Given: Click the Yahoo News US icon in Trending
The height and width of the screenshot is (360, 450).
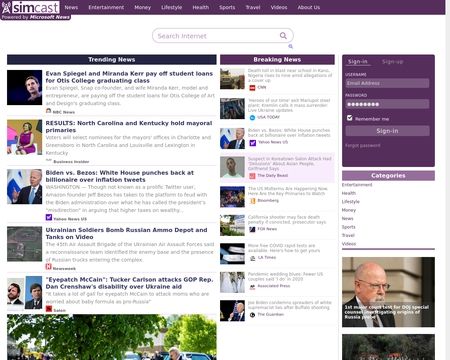Looking at the screenshot, I should (x=49, y=218).
